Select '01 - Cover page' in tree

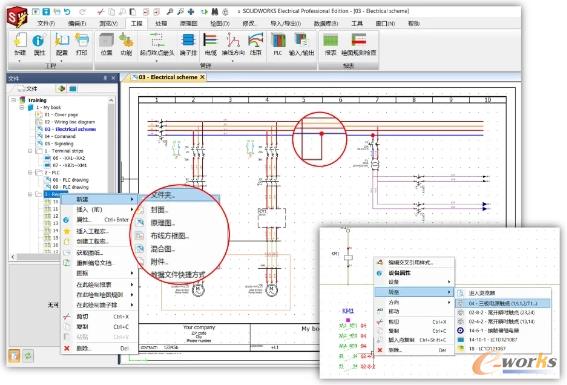click(x=61, y=115)
